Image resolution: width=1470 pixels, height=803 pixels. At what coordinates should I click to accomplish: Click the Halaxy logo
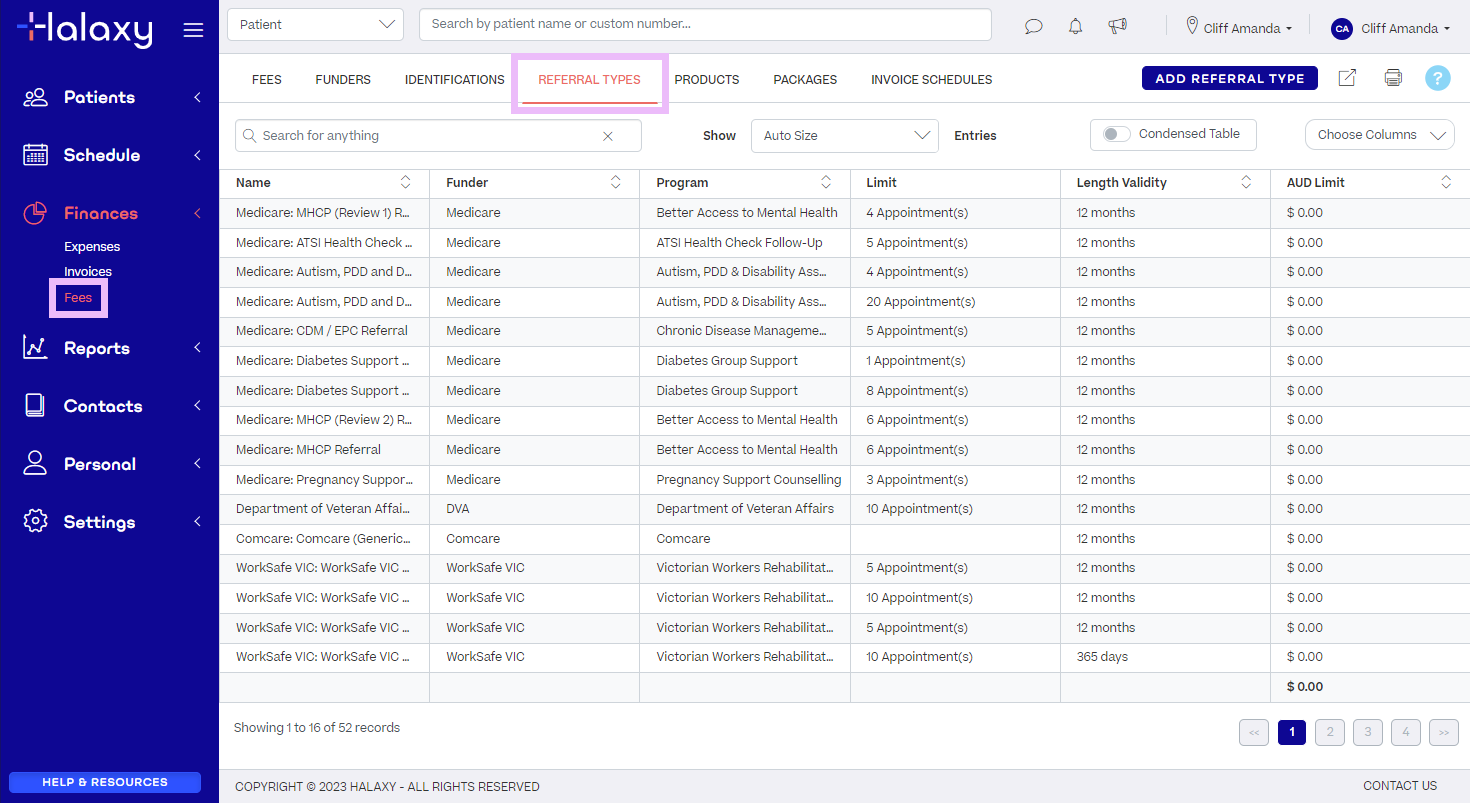click(85, 29)
